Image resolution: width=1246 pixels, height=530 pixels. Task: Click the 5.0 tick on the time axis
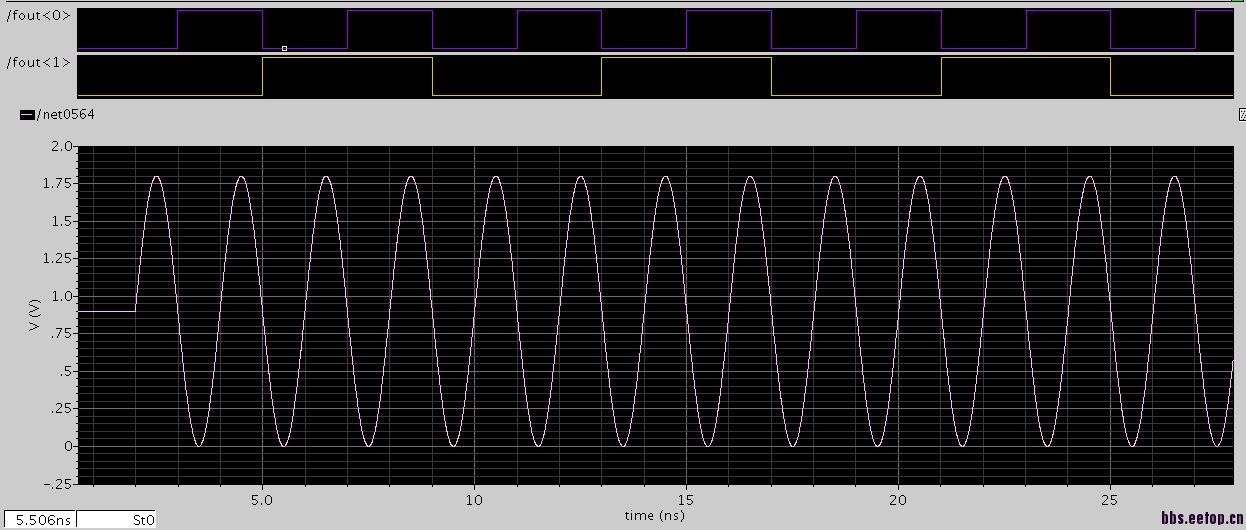click(262, 499)
